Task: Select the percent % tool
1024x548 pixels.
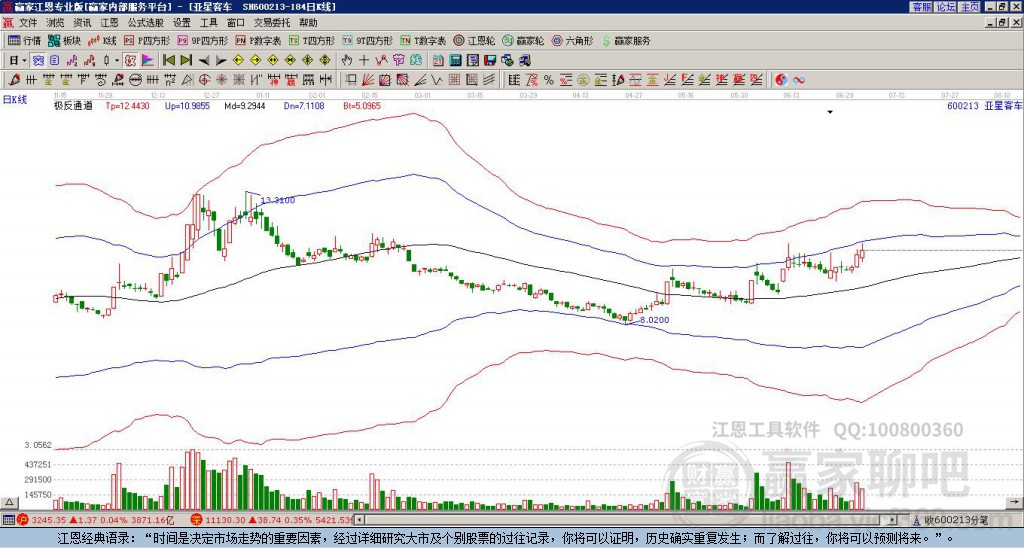Action: coord(549,80)
